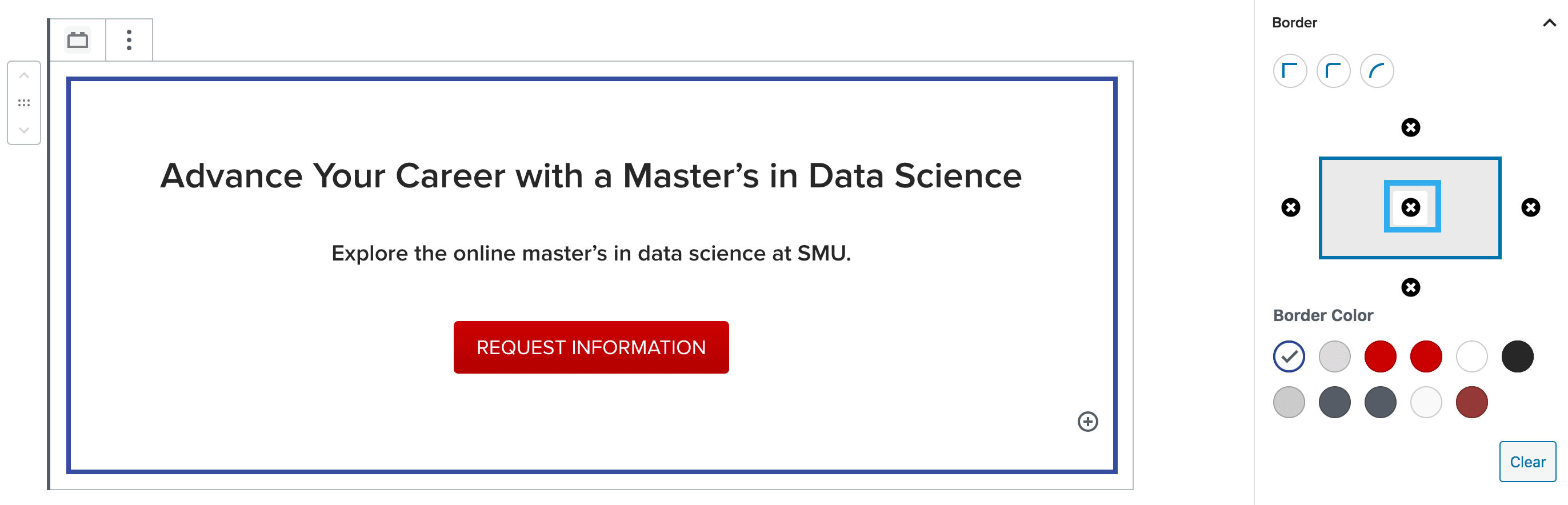Open the three-dot block options menu
The image size is (1568, 505).
click(129, 40)
